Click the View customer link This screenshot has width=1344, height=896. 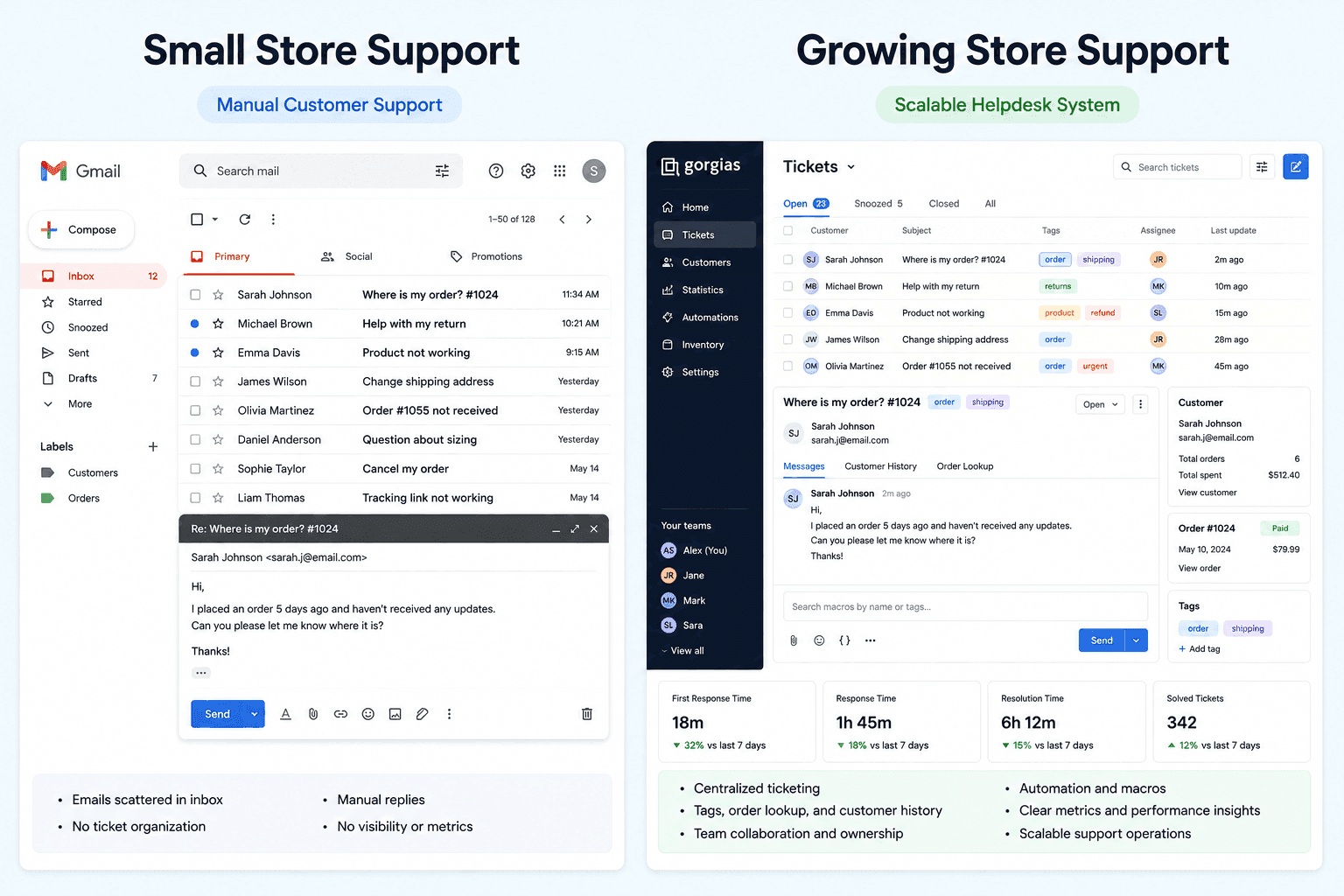pyautogui.click(x=1207, y=493)
